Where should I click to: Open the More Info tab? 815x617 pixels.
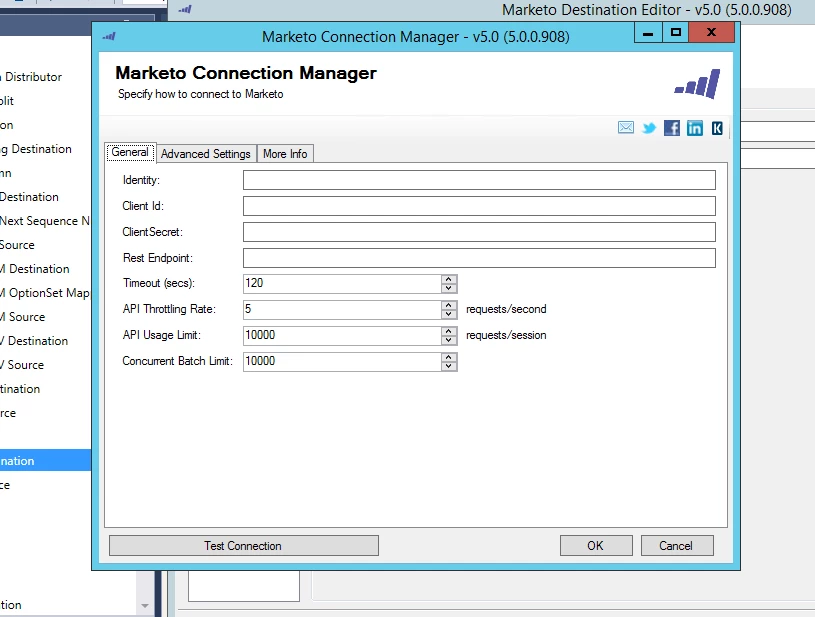click(285, 154)
